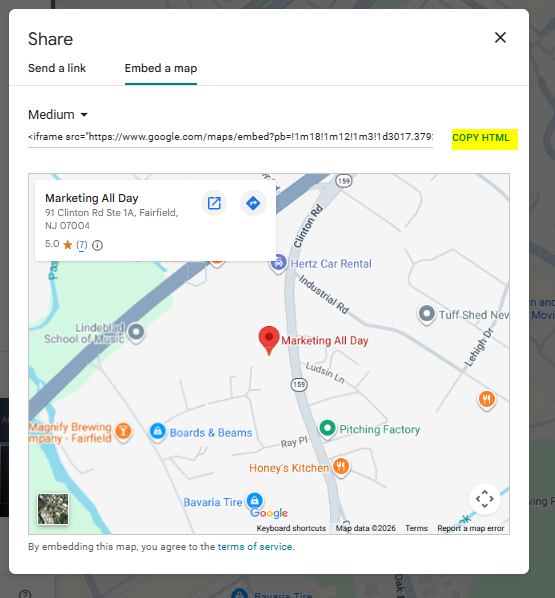Screen dimensions: 555x598
Task: Click Lindeblad School of Music marker
Action: pos(136,332)
